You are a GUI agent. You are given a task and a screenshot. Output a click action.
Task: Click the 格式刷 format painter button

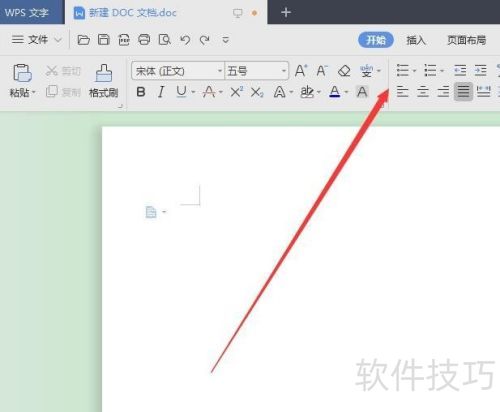tap(103, 81)
